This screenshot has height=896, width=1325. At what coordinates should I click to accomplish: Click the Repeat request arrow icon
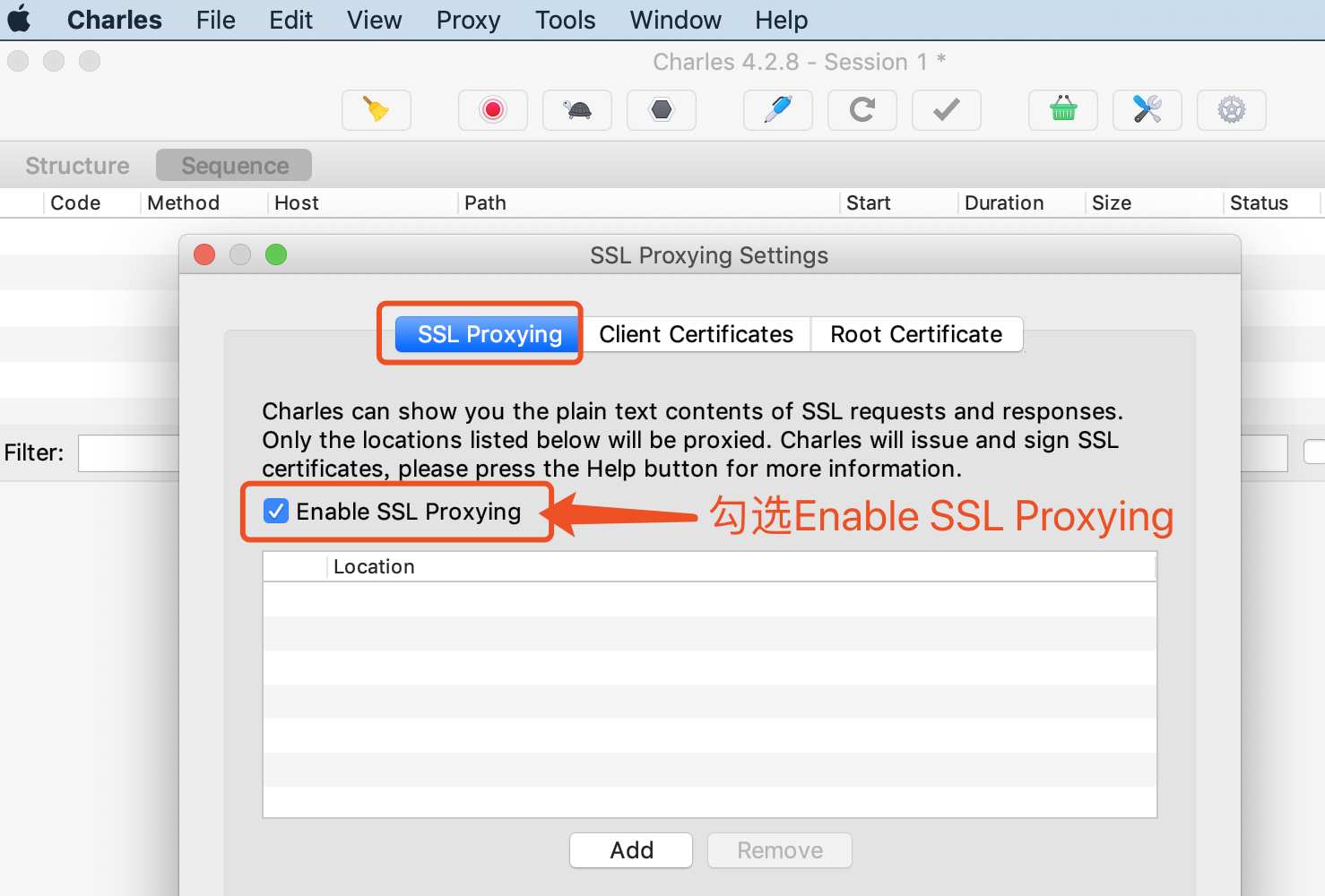pyautogui.click(x=862, y=110)
